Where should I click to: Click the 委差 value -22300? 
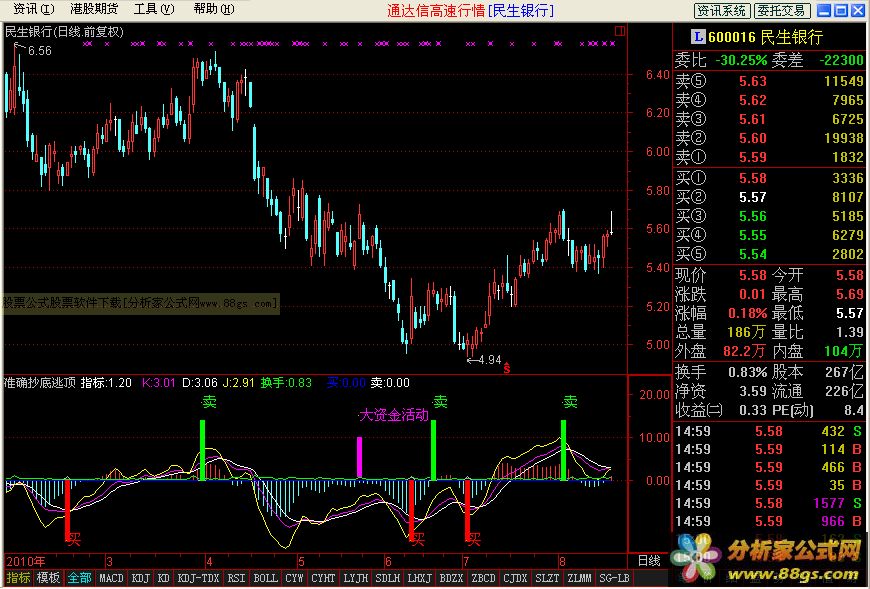842,60
